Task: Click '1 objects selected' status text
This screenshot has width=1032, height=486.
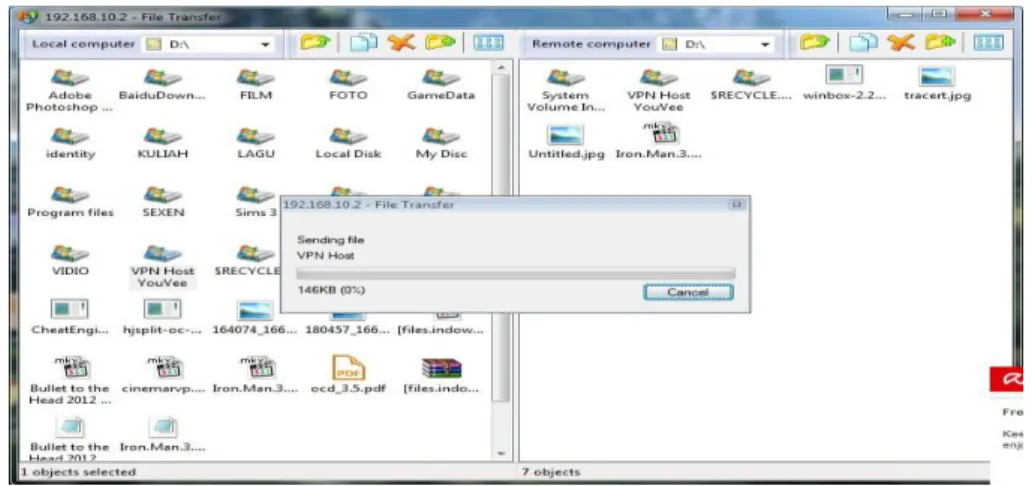Action: pyautogui.click(x=78, y=472)
